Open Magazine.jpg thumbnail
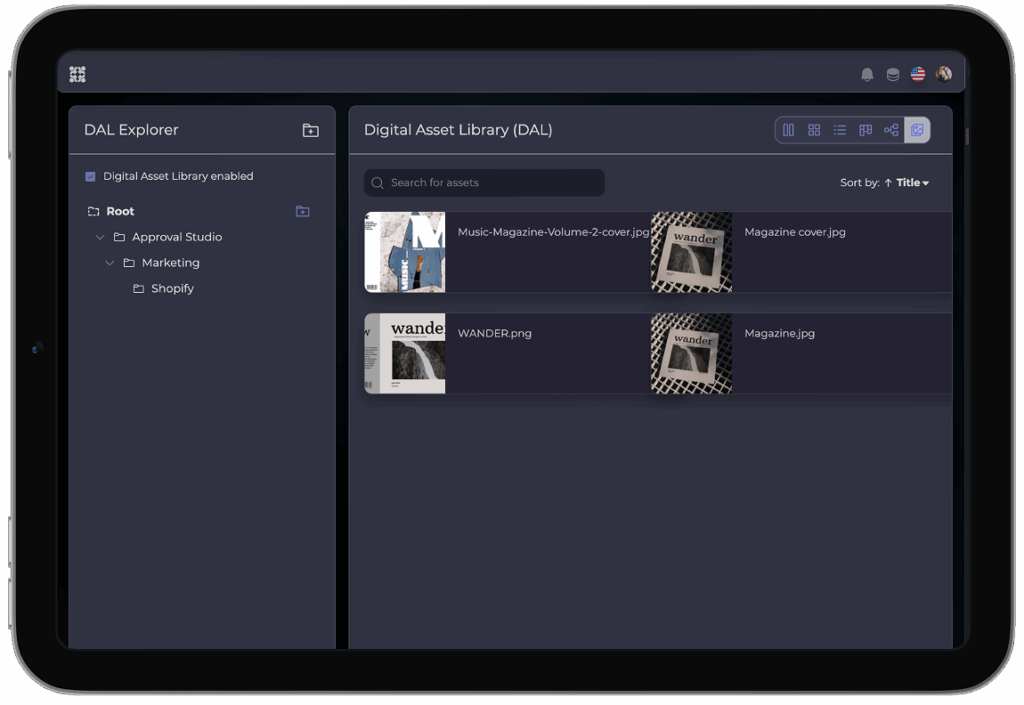Viewport: 1024px width, 705px height. point(692,353)
